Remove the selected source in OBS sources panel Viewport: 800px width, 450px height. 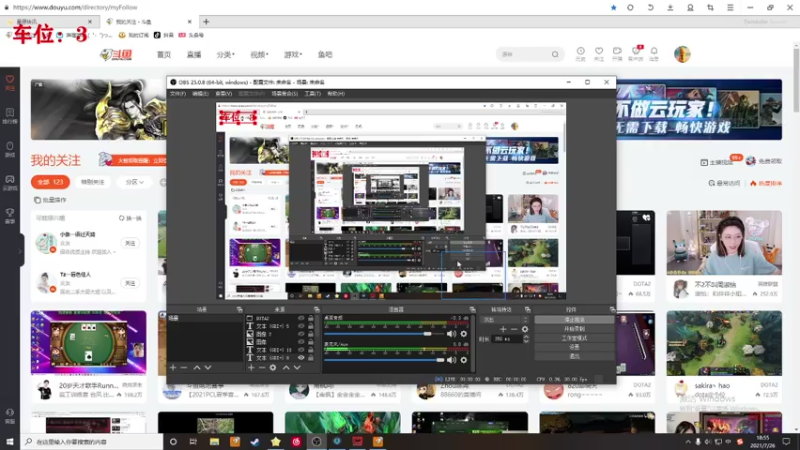pos(262,367)
